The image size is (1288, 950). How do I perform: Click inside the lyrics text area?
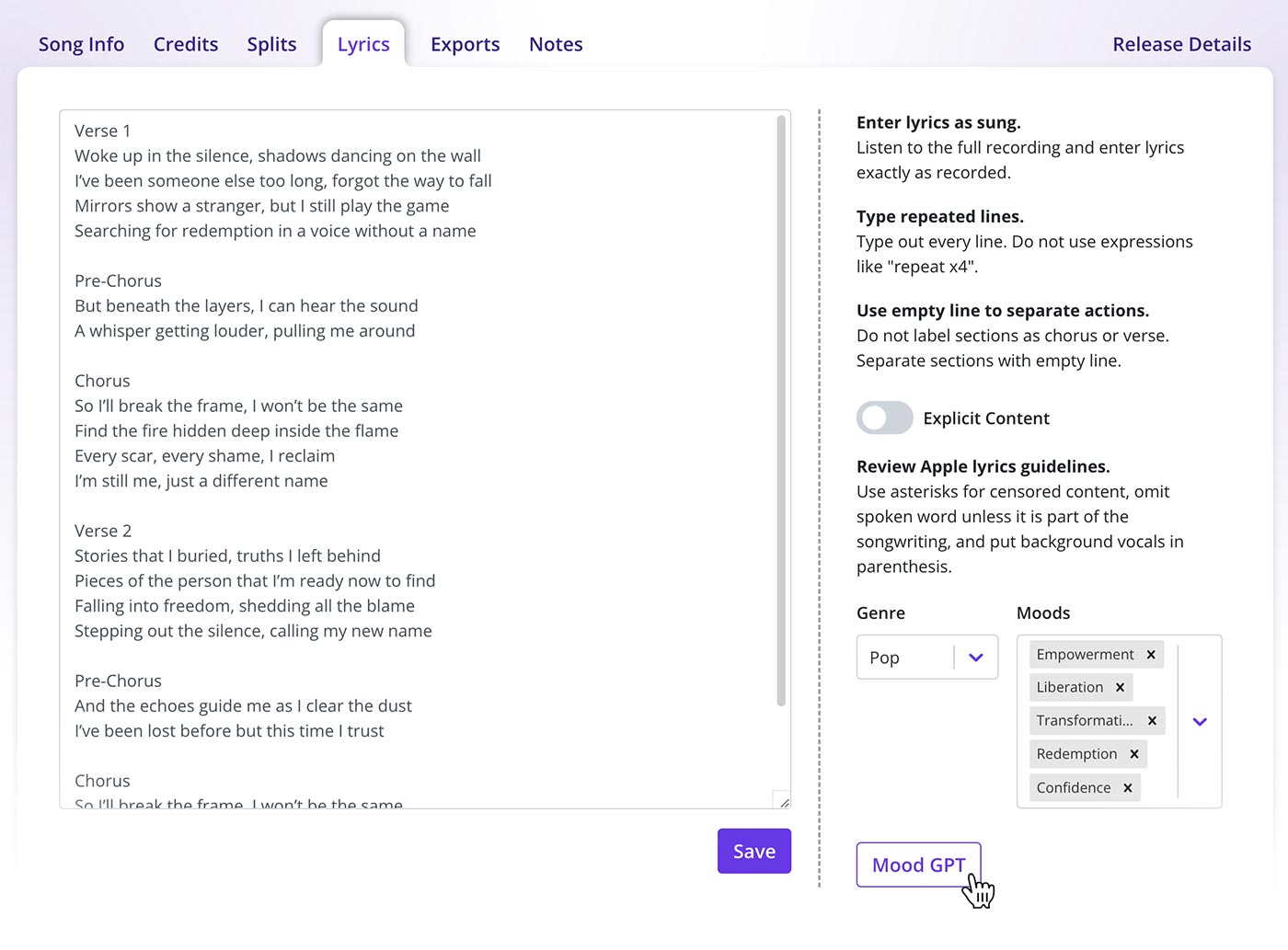coord(425,460)
